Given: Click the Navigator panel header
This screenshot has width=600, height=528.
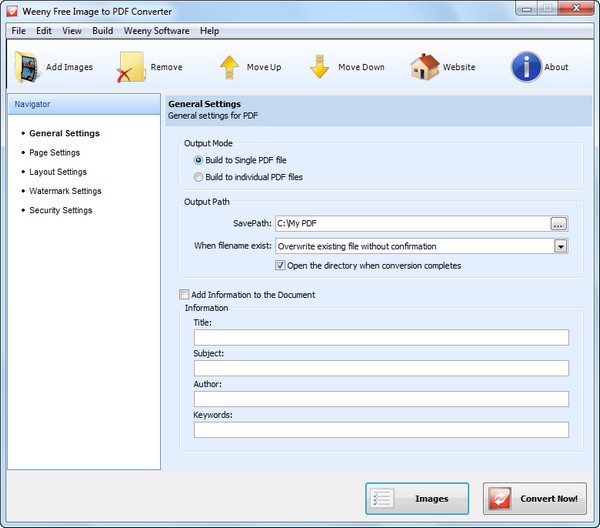Looking at the screenshot, I should 84,104.
